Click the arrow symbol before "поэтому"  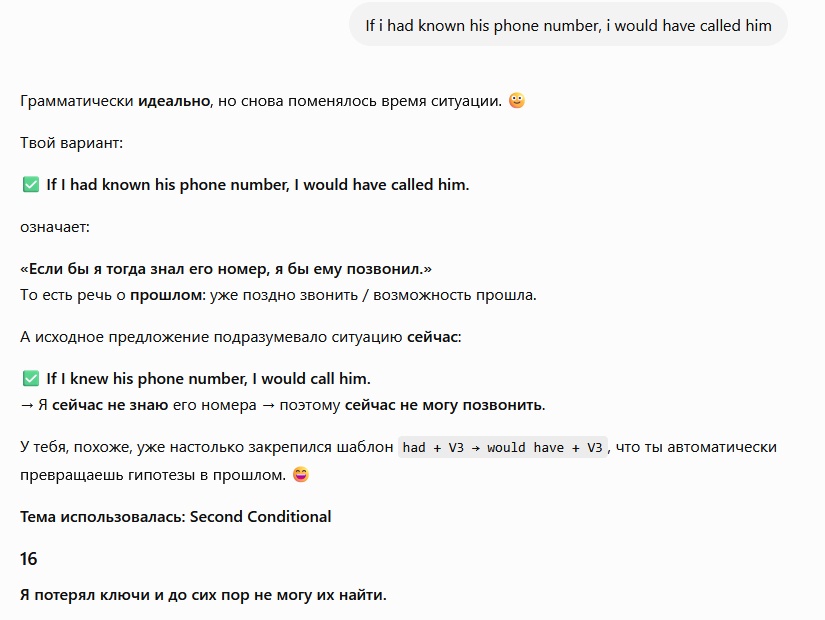pyautogui.click(x=268, y=405)
